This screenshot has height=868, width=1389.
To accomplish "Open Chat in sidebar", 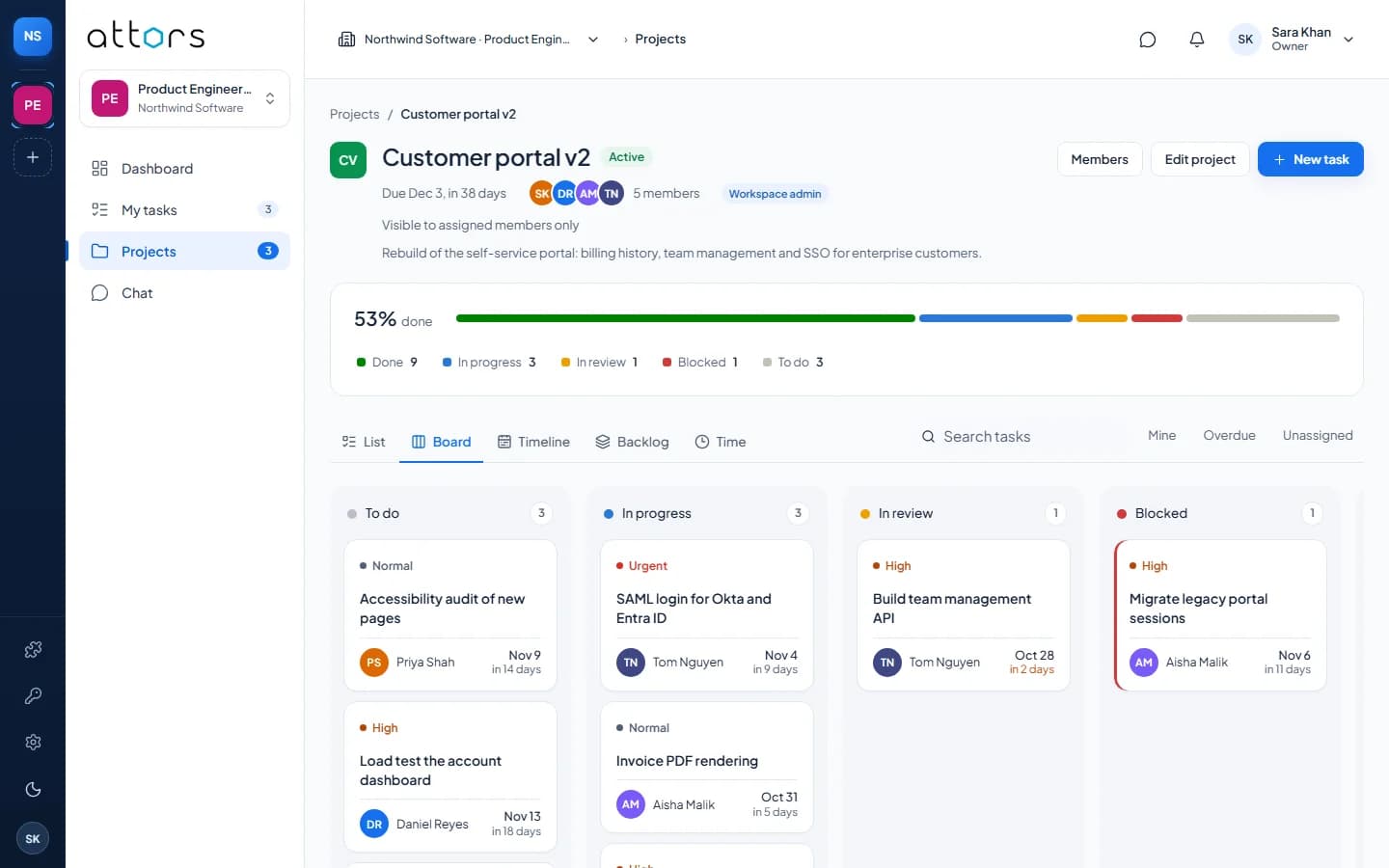I will (184, 293).
